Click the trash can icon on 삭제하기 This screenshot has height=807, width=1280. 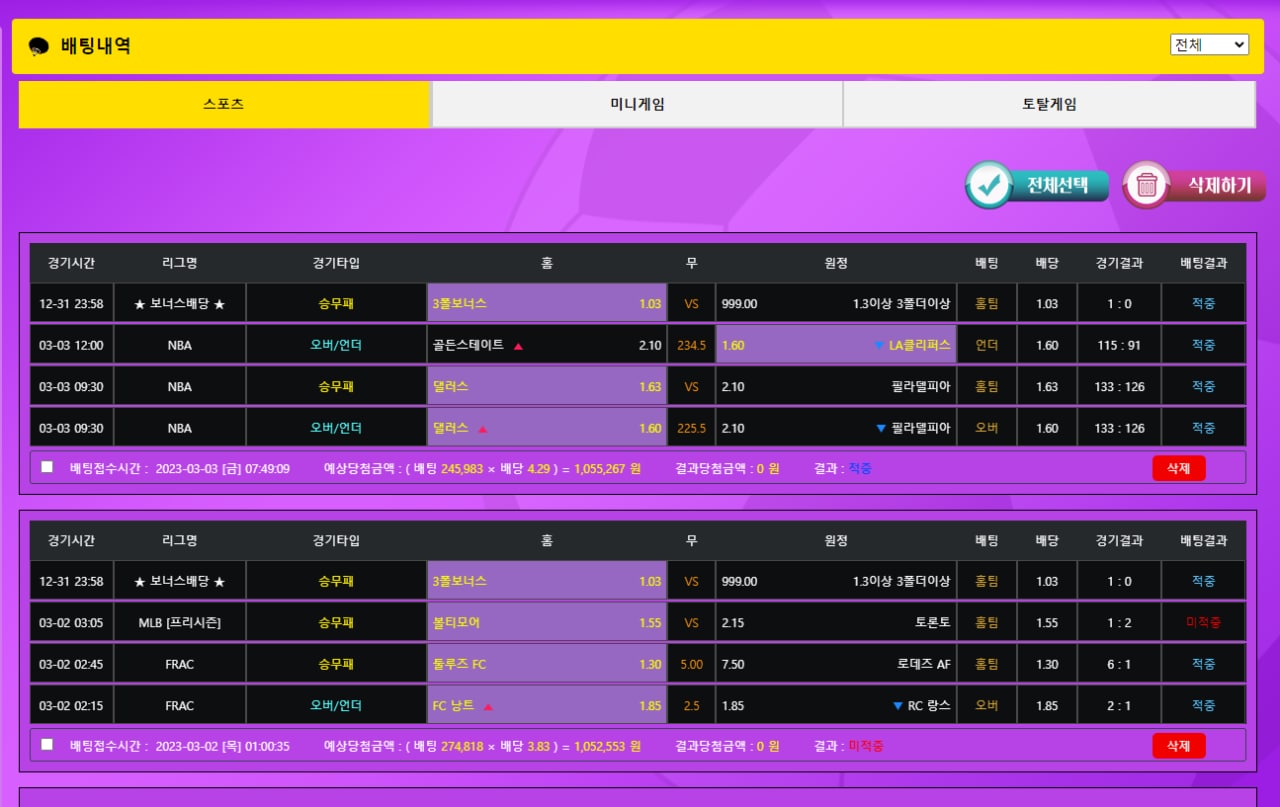1147,185
